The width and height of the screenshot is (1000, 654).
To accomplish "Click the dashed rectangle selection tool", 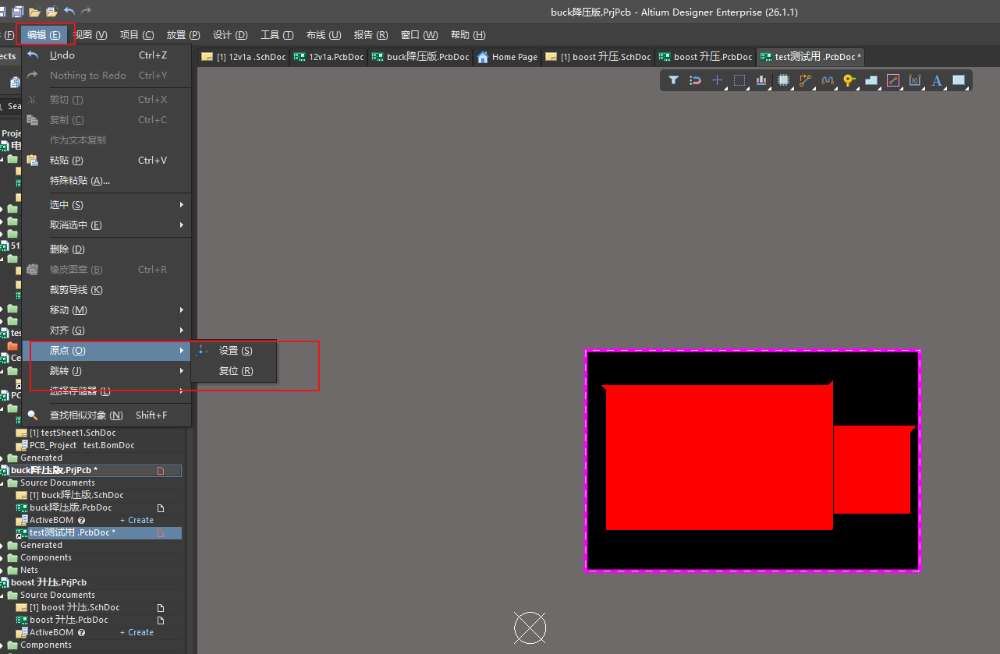I will [x=739, y=80].
